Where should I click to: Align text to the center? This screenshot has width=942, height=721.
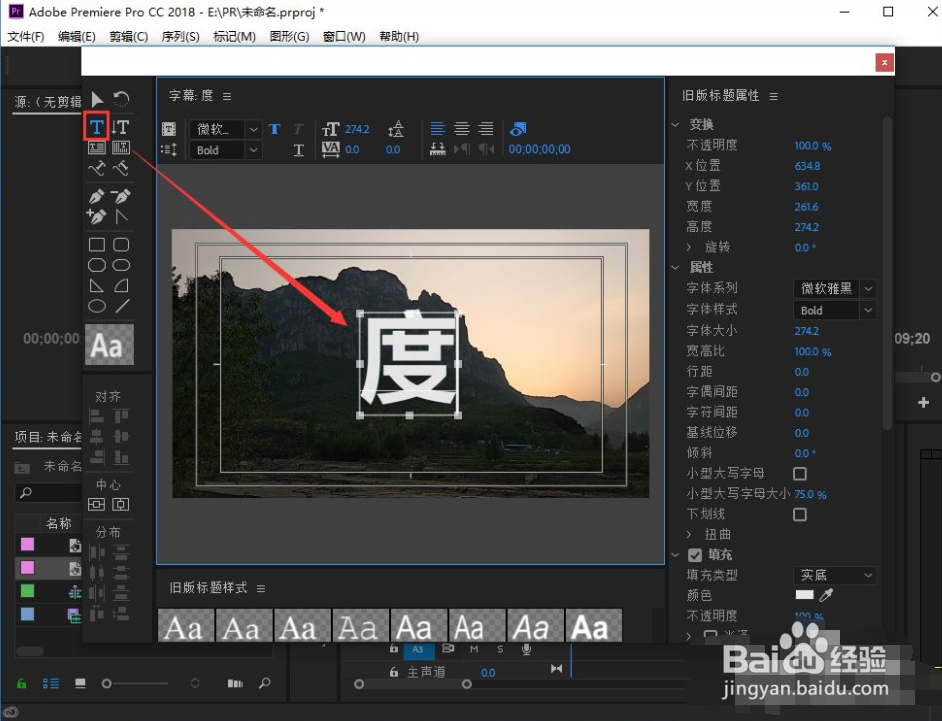462,129
